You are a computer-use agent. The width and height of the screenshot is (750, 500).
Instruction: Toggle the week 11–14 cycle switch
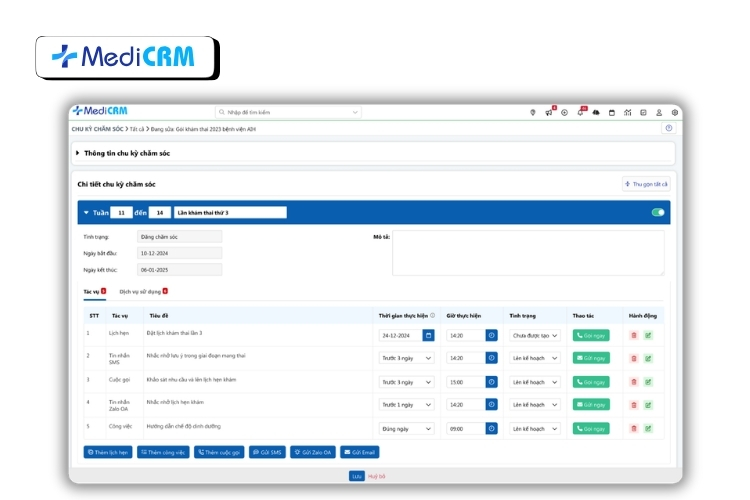[x=658, y=212]
